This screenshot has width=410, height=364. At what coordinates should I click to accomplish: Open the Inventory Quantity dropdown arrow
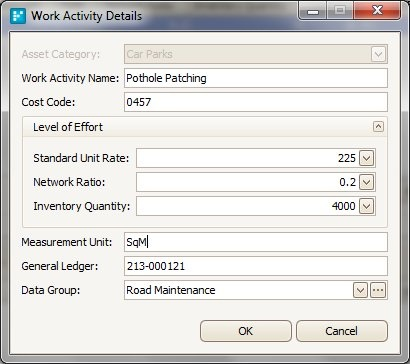click(367, 206)
